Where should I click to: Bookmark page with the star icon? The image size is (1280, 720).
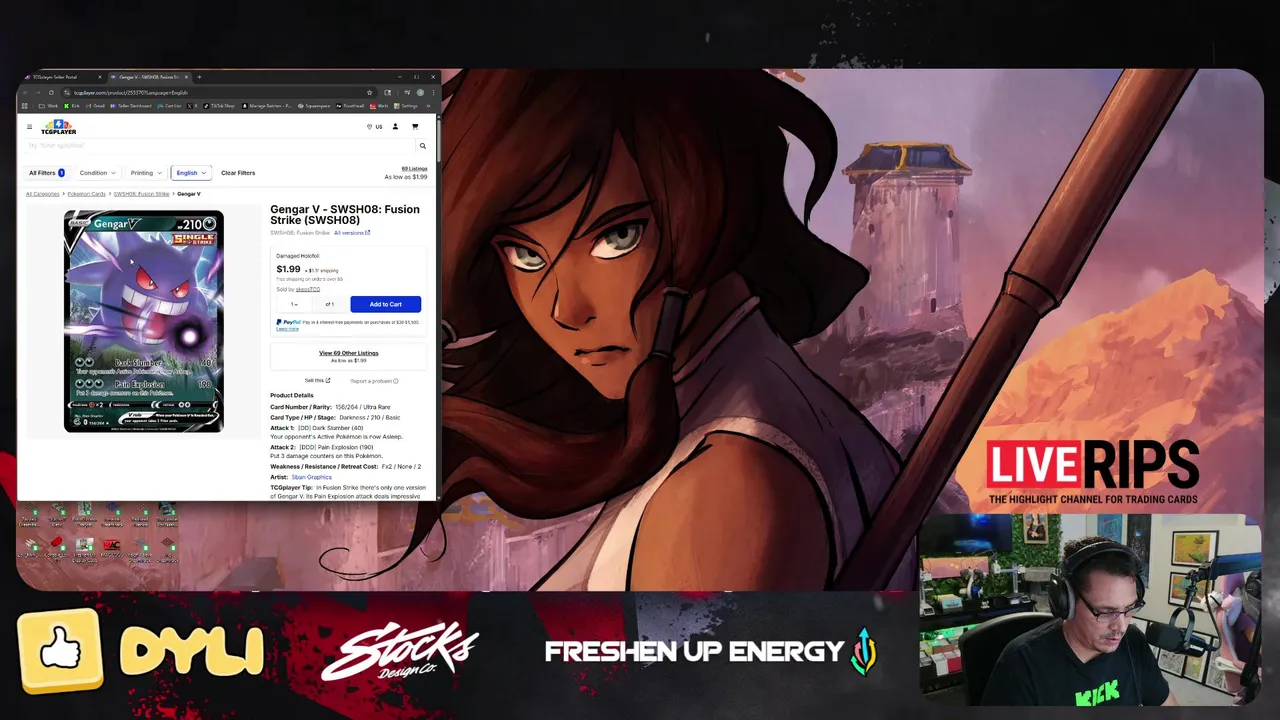pos(369,93)
